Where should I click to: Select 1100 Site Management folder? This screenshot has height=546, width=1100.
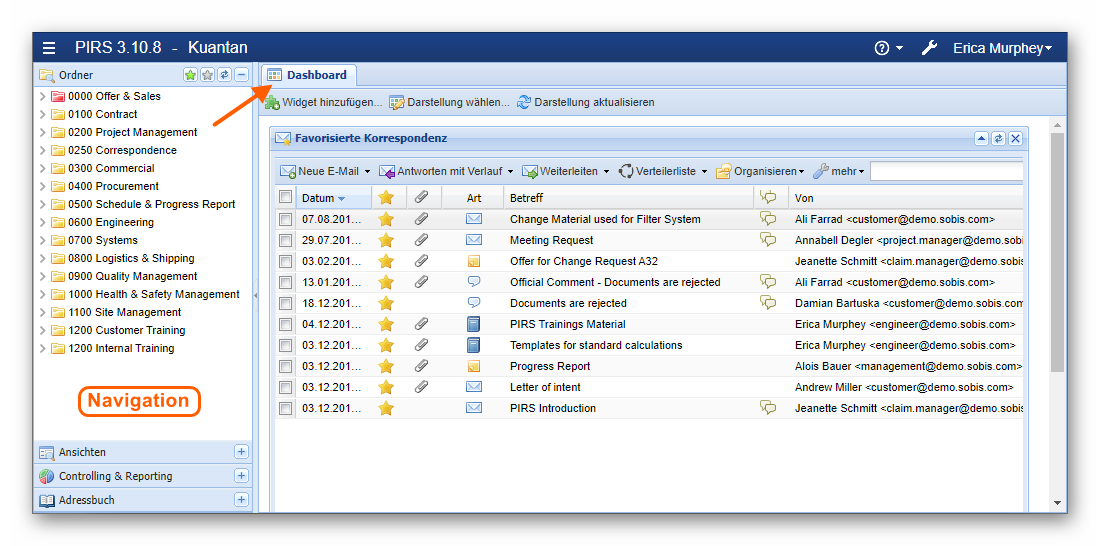coord(125,312)
